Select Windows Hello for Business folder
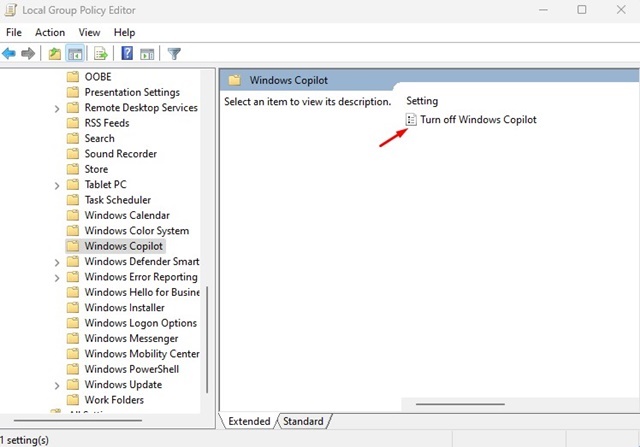 (142, 292)
